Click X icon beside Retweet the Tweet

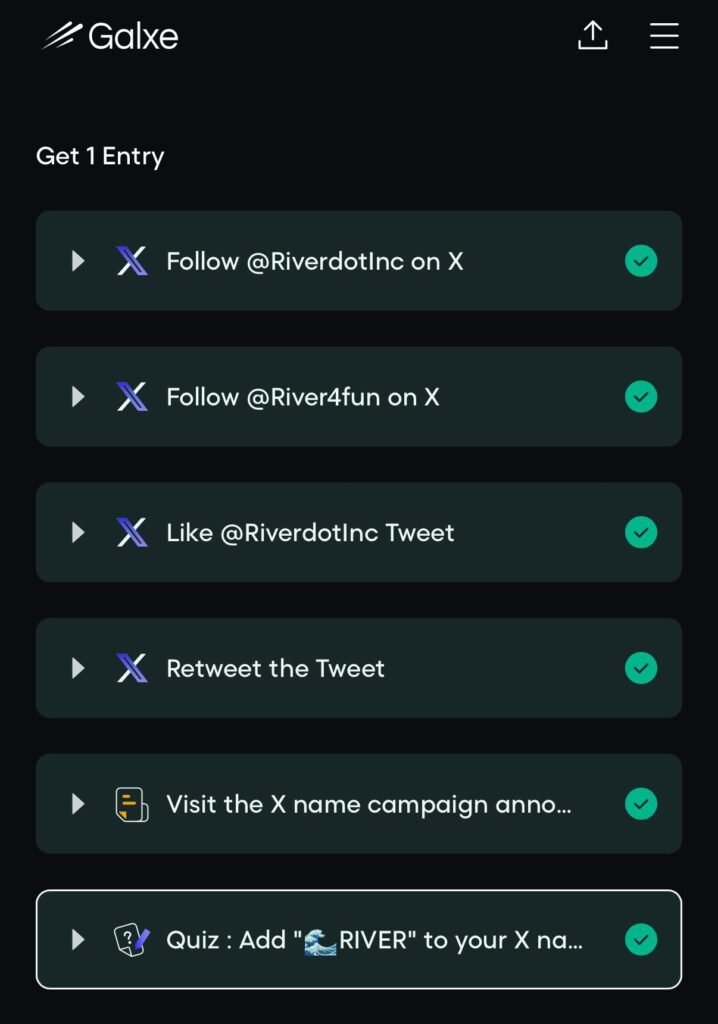click(x=132, y=668)
